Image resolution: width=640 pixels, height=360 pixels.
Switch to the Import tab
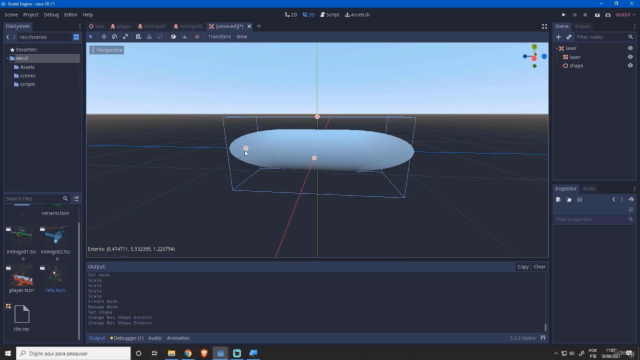[x=583, y=26]
